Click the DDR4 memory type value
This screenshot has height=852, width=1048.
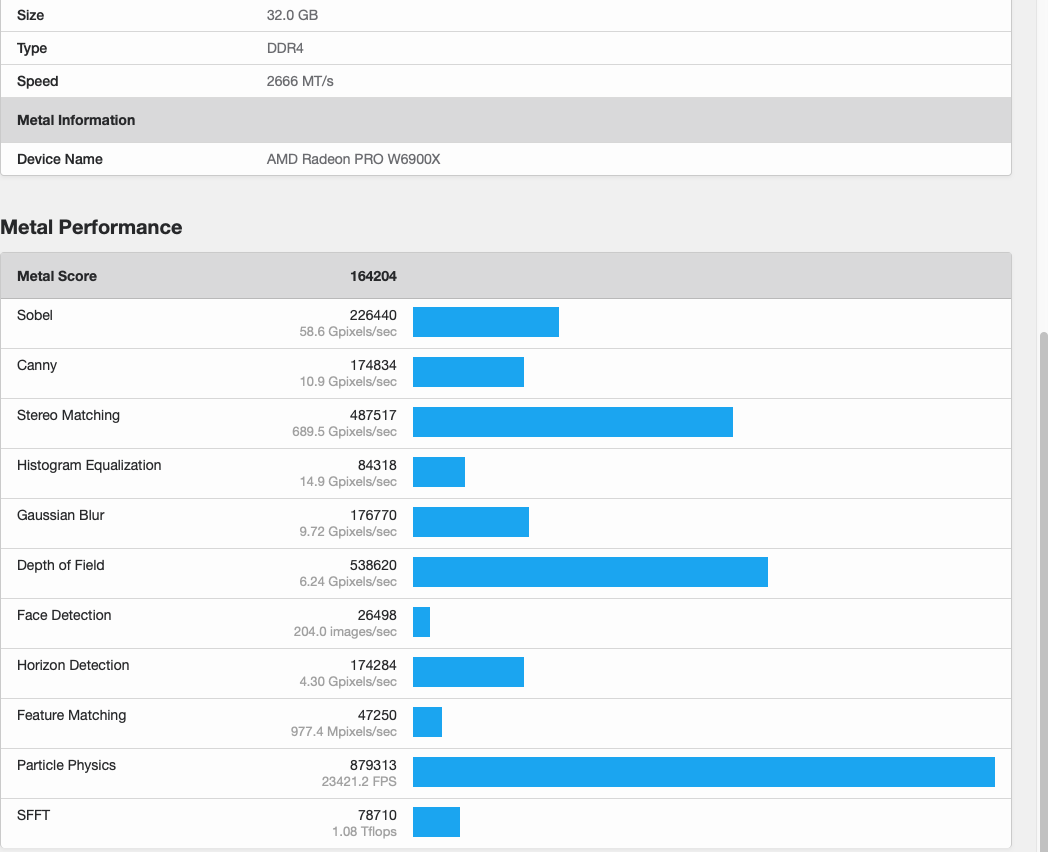pyautogui.click(x=285, y=48)
